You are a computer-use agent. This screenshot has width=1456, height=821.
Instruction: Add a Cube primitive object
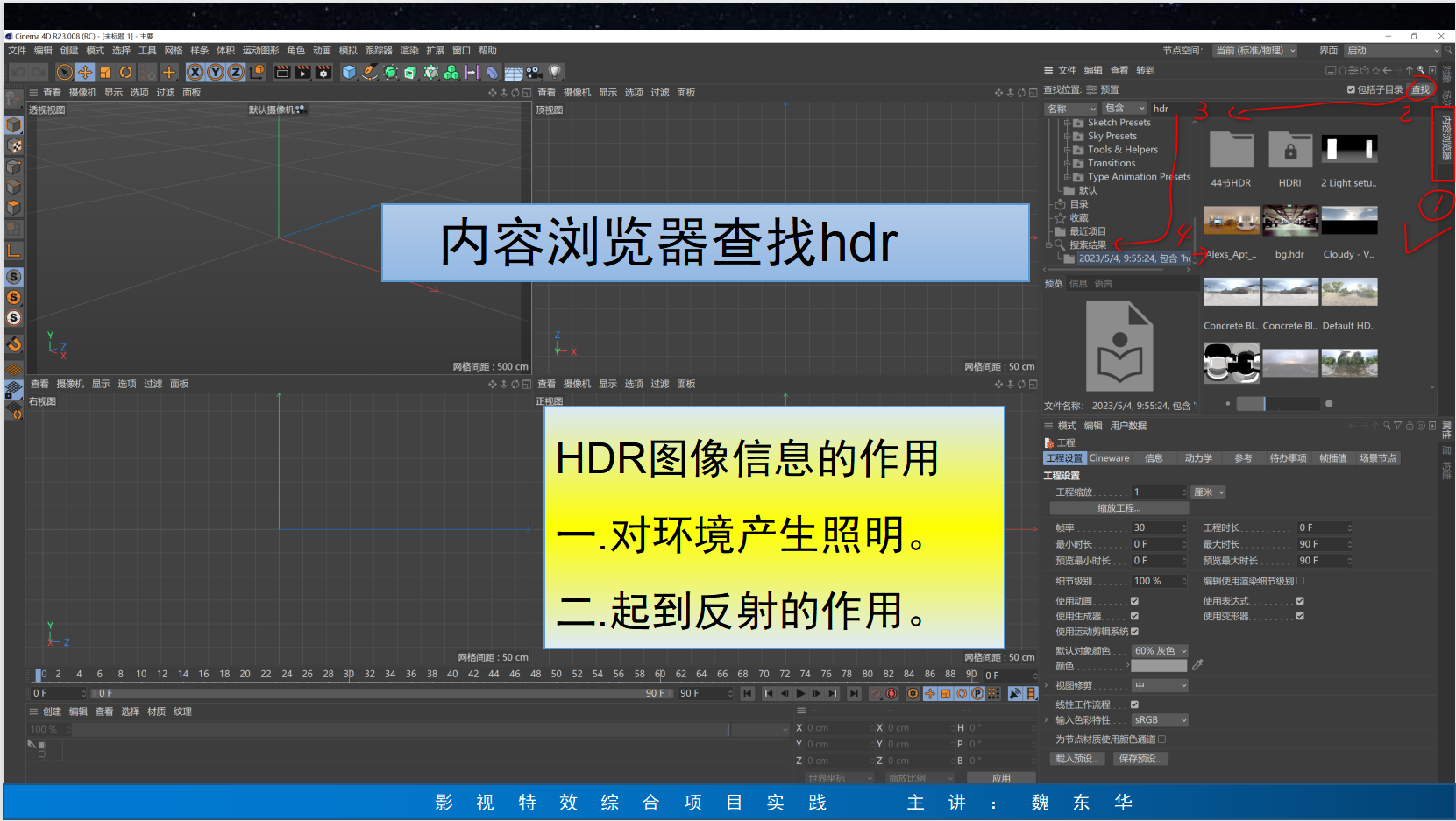click(349, 73)
